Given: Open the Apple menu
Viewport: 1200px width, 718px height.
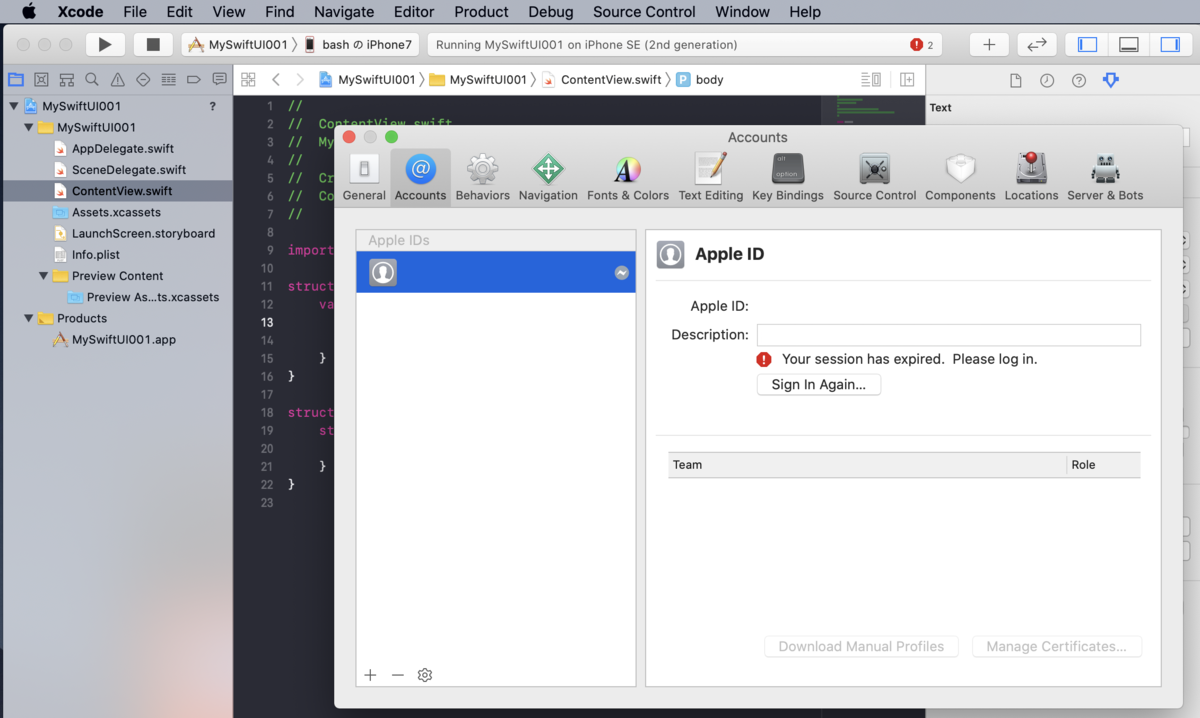Looking at the screenshot, I should (29, 12).
